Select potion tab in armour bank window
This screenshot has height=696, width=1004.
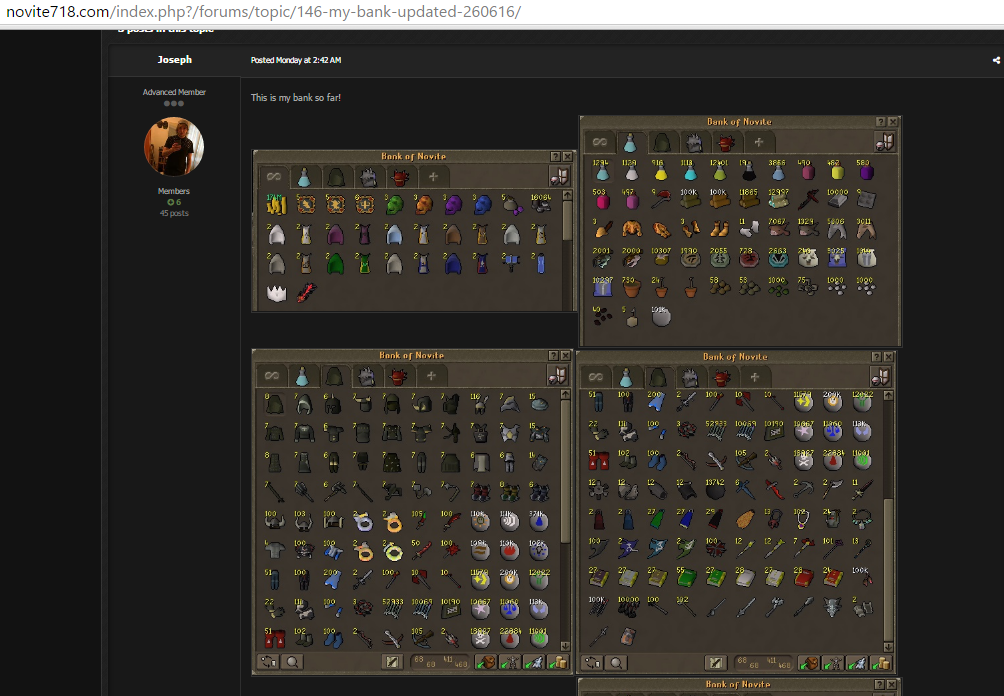click(302, 376)
